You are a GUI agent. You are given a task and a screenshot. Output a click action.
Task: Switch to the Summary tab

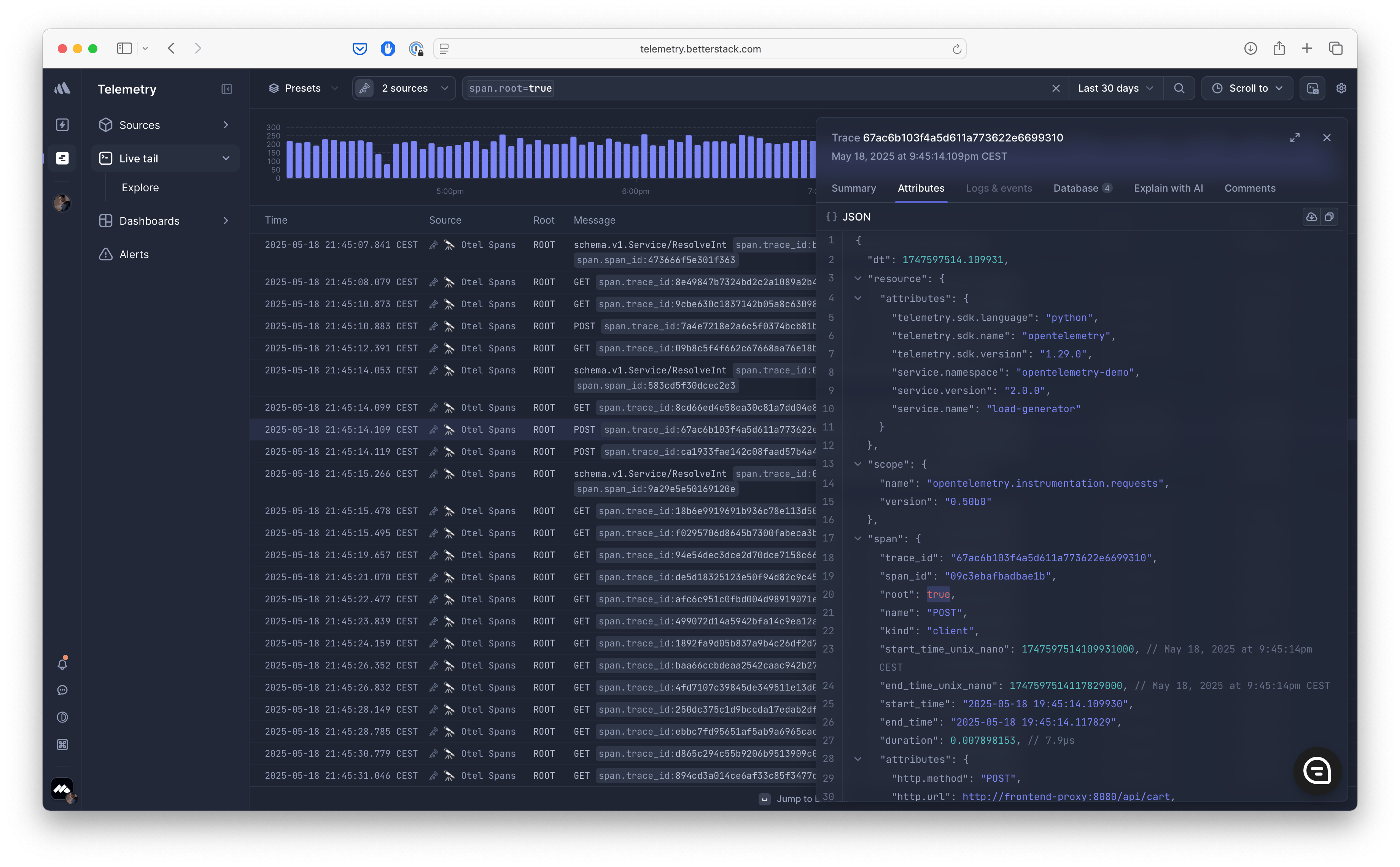pos(853,188)
